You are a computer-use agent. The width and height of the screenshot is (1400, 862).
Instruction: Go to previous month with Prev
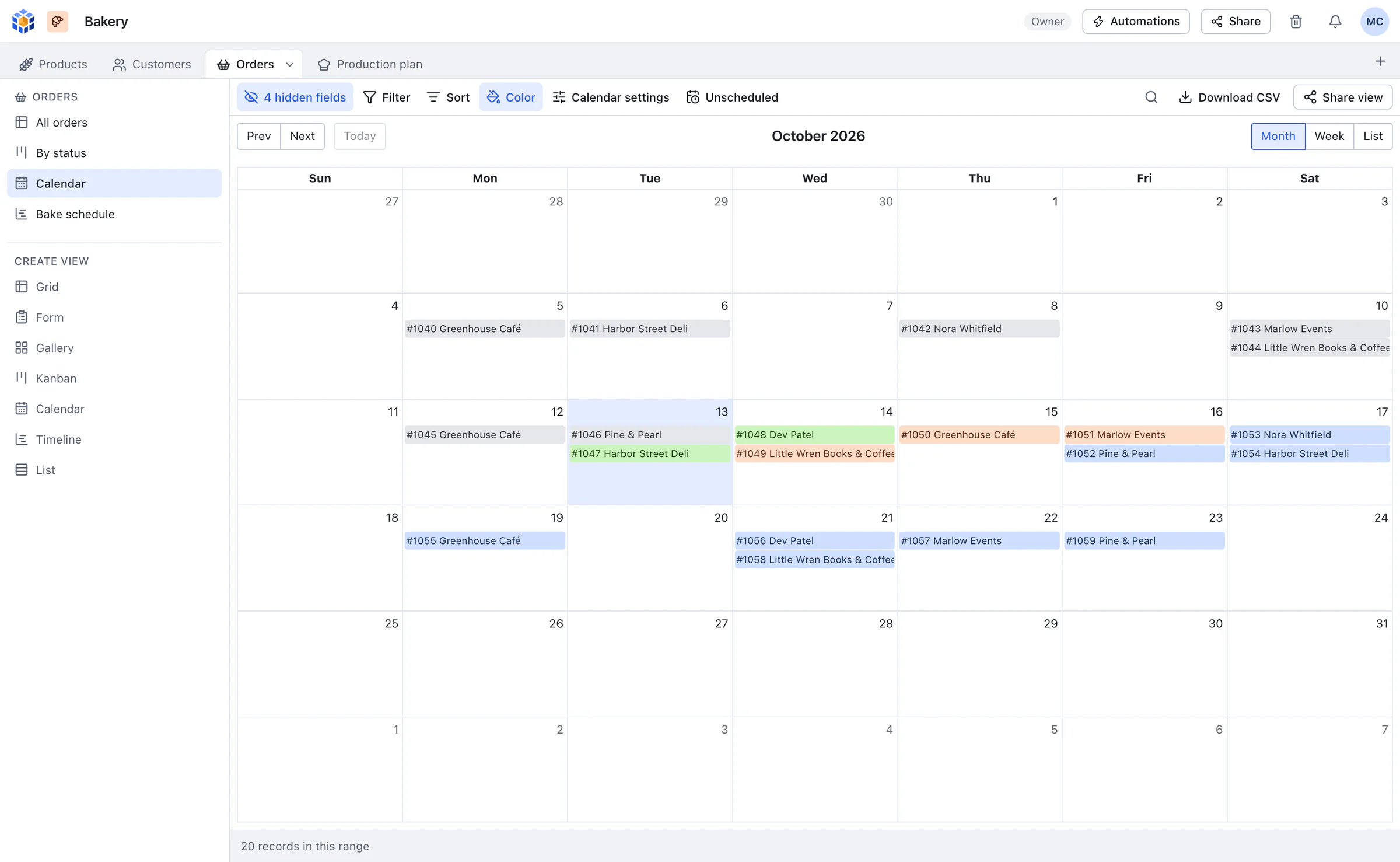pos(258,137)
